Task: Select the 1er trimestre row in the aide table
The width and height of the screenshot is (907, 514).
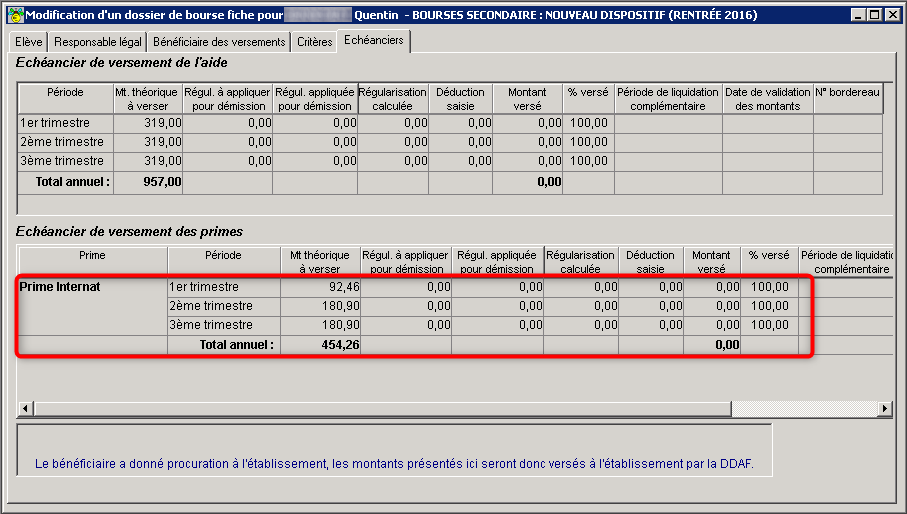Action: (x=451, y=123)
